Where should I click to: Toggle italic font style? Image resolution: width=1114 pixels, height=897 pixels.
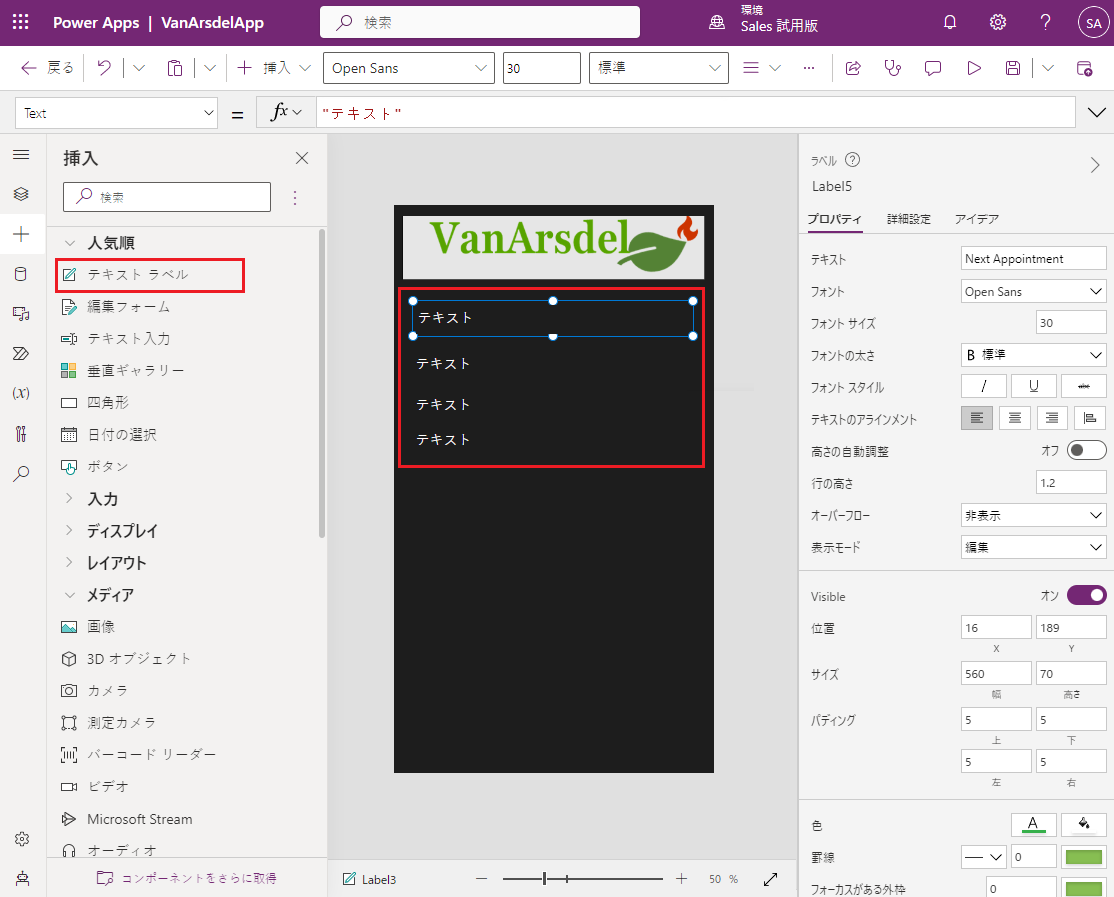(x=983, y=386)
